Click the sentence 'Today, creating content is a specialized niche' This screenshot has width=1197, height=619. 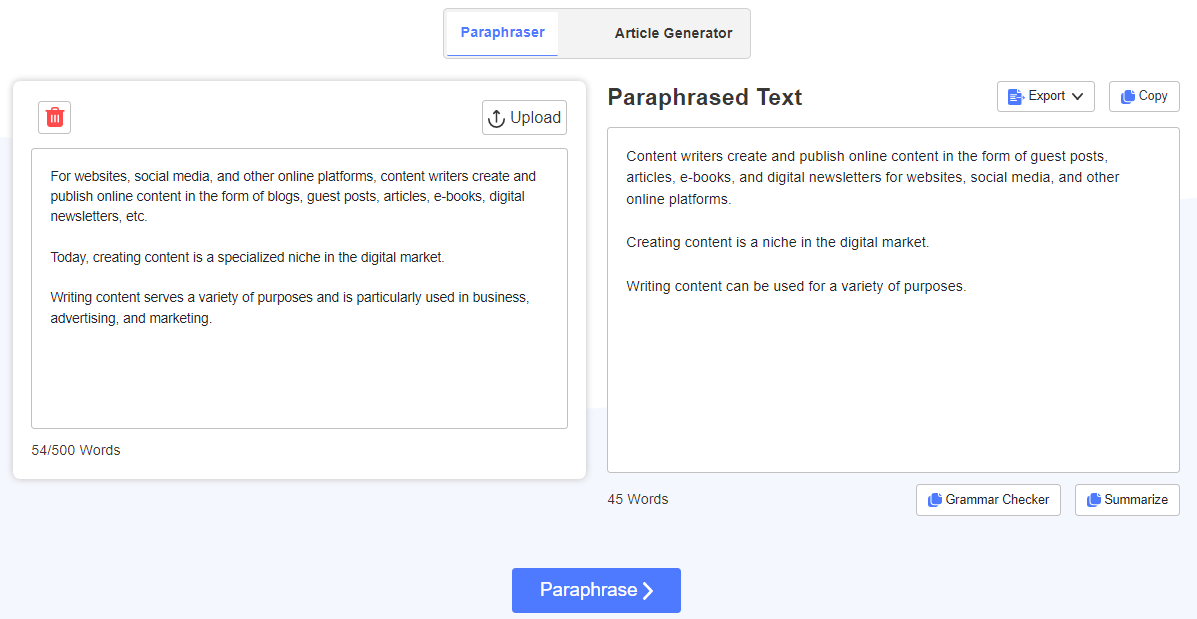pyautogui.click(x=247, y=257)
